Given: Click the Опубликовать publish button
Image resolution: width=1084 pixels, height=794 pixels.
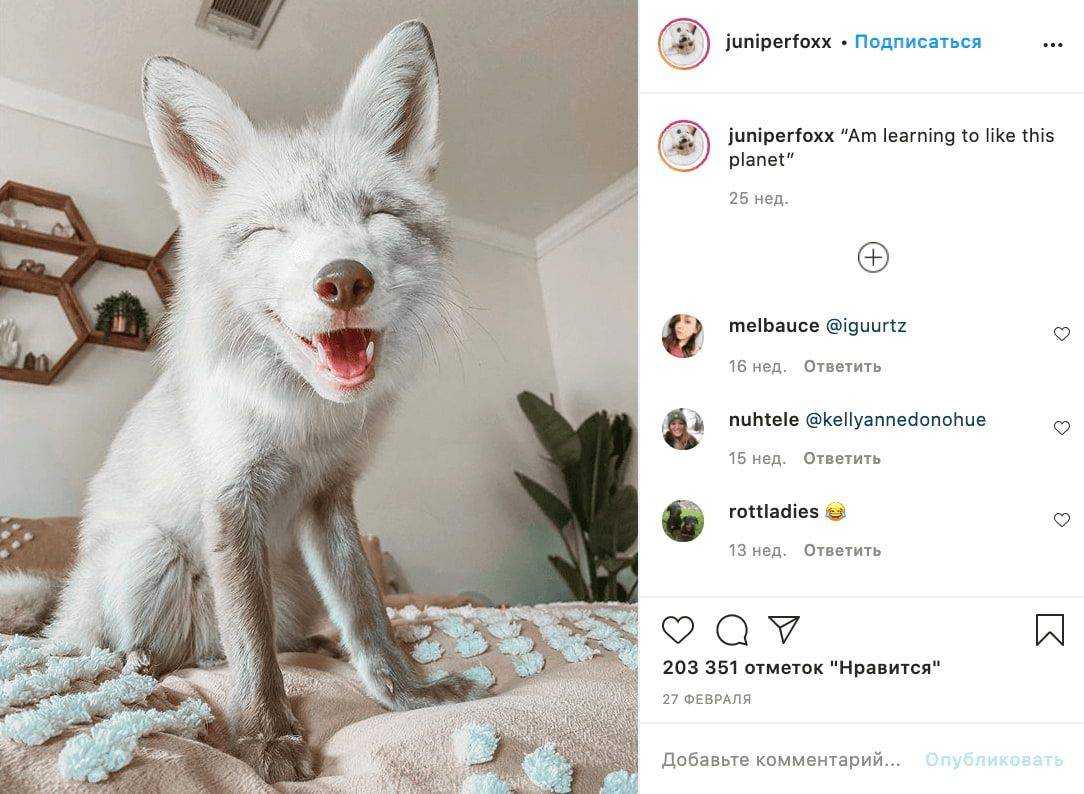Looking at the screenshot, I should click(x=994, y=759).
